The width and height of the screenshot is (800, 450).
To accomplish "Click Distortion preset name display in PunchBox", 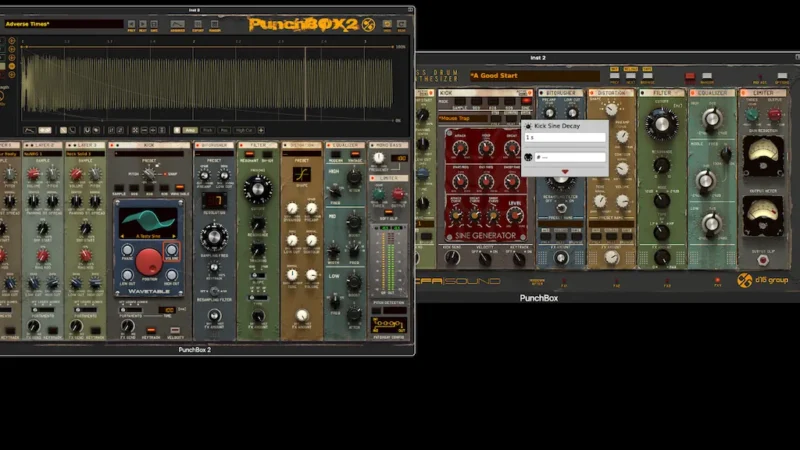I will (x=611, y=224).
